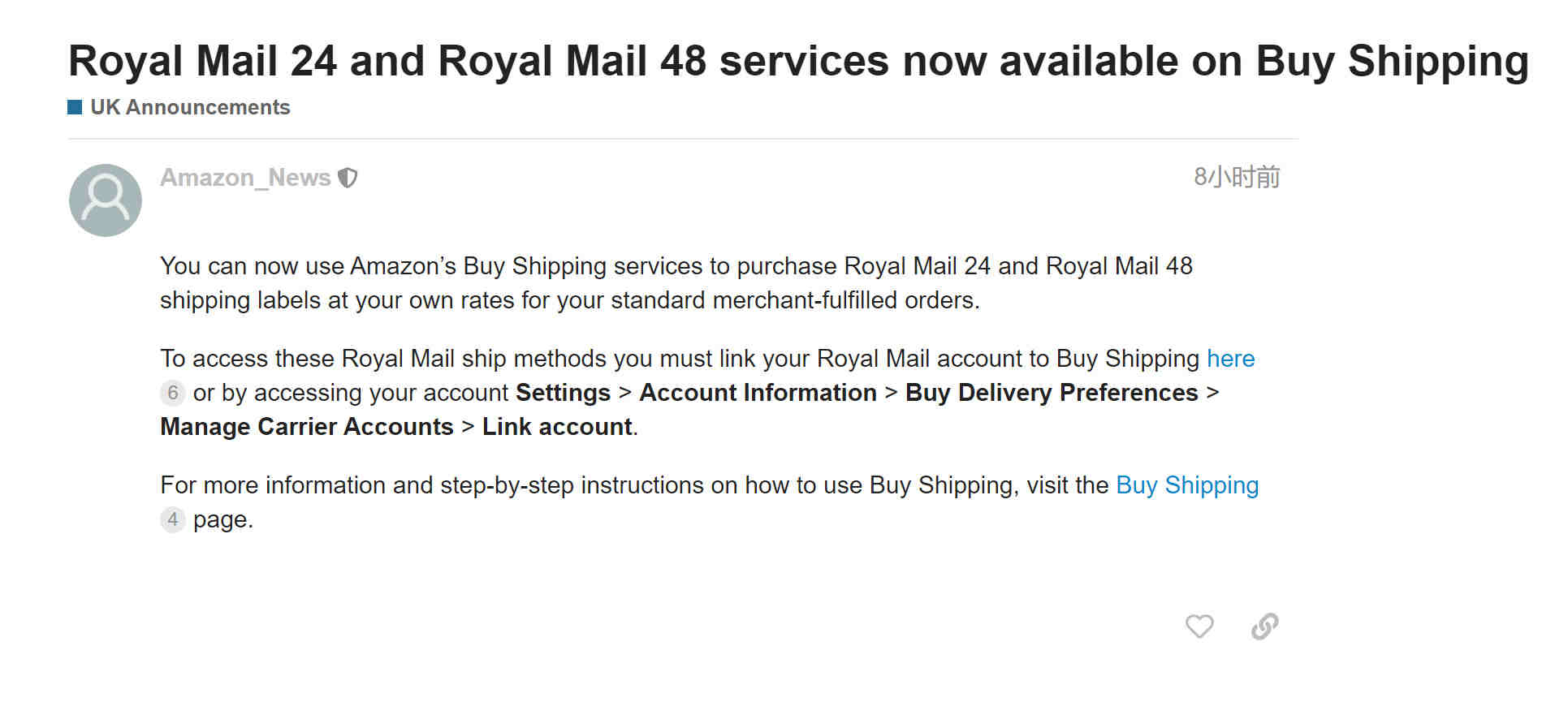The width and height of the screenshot is (1568, 706).
Task: Click the bold Manage Carrier Accounts text
Action: click(307, 427)
